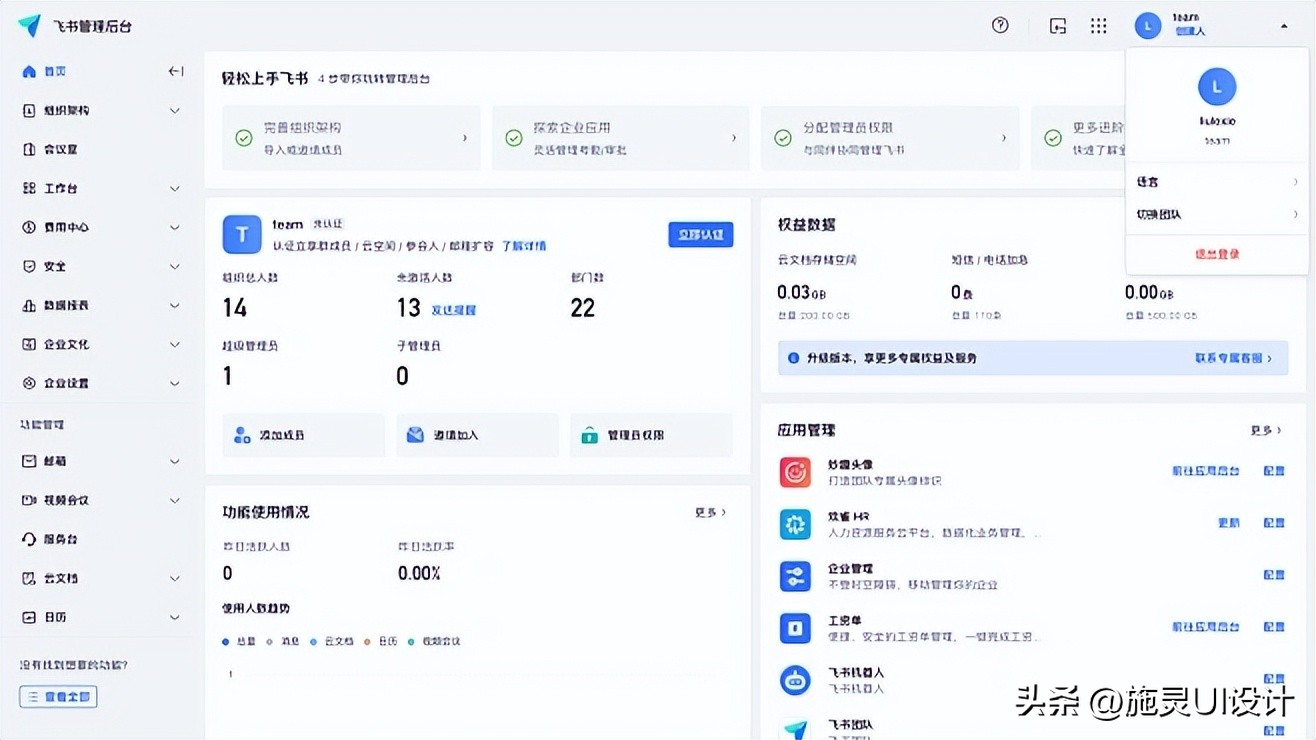Toggle the 消息 series in the usage legend
This screenshot has height=740, width=1316.
coord(284,642)
